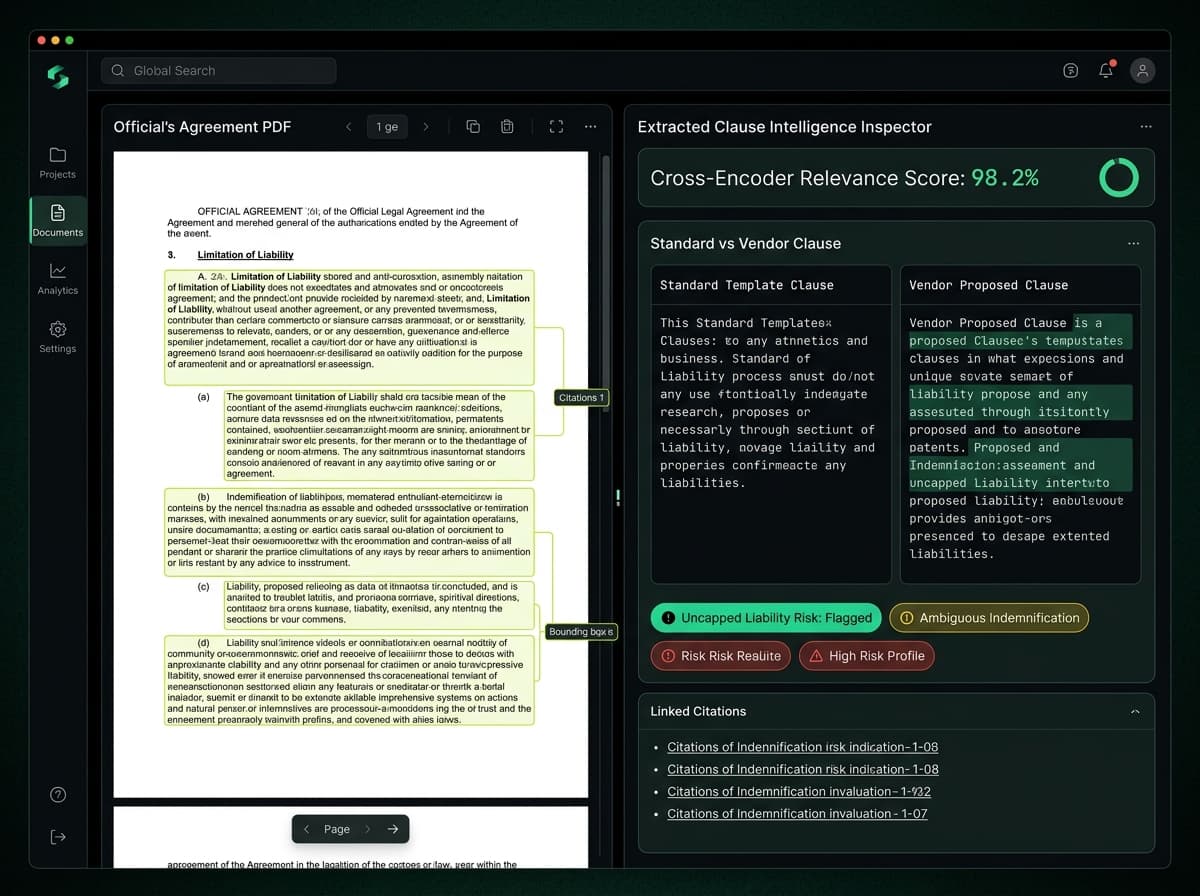Click the highlighted subclause (b) block
Image resolution: width=1200 pixels, height=896 pixels.
coord(349,533)
